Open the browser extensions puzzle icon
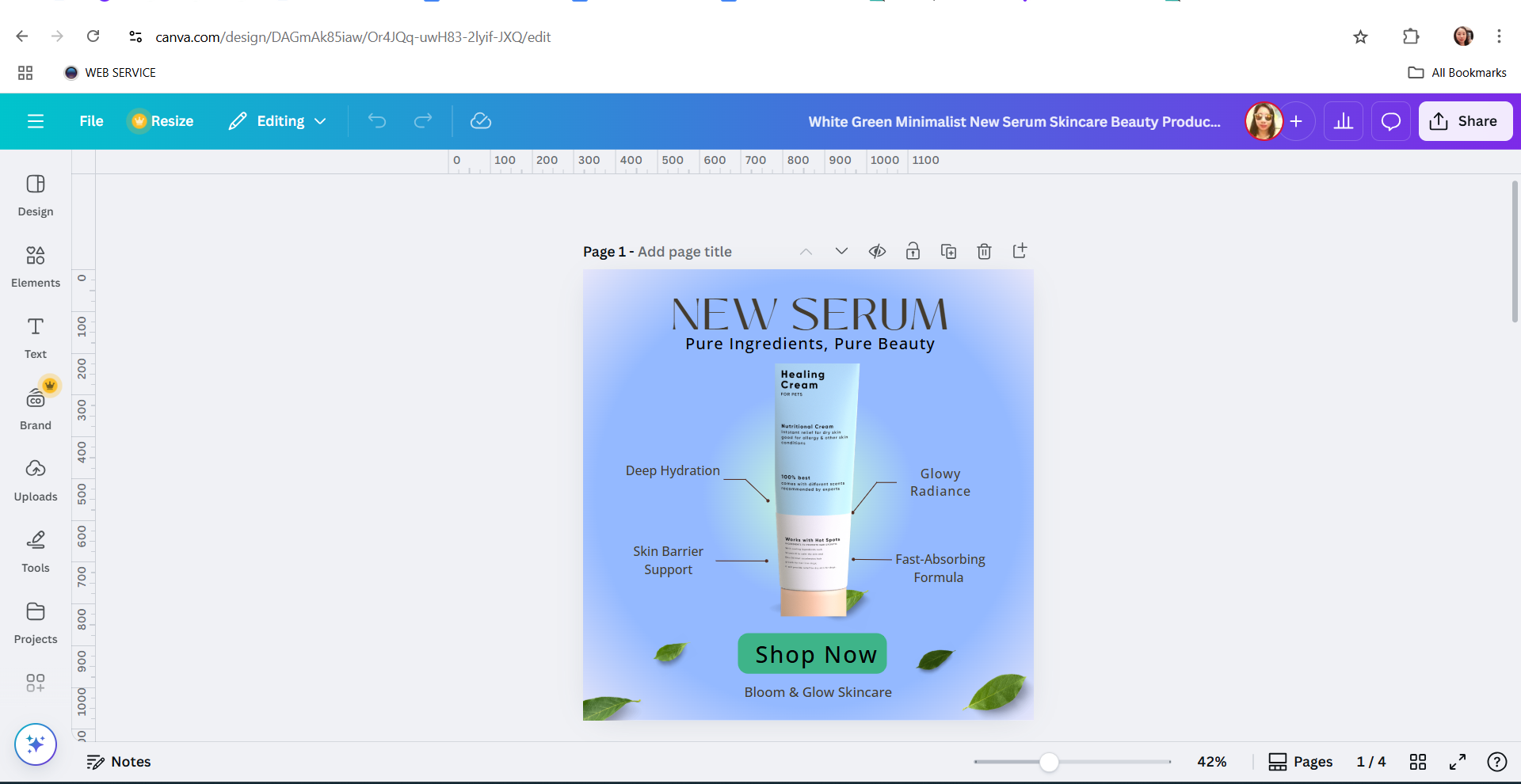Viewport: 1521px width, 784px height. (1411, 36)
